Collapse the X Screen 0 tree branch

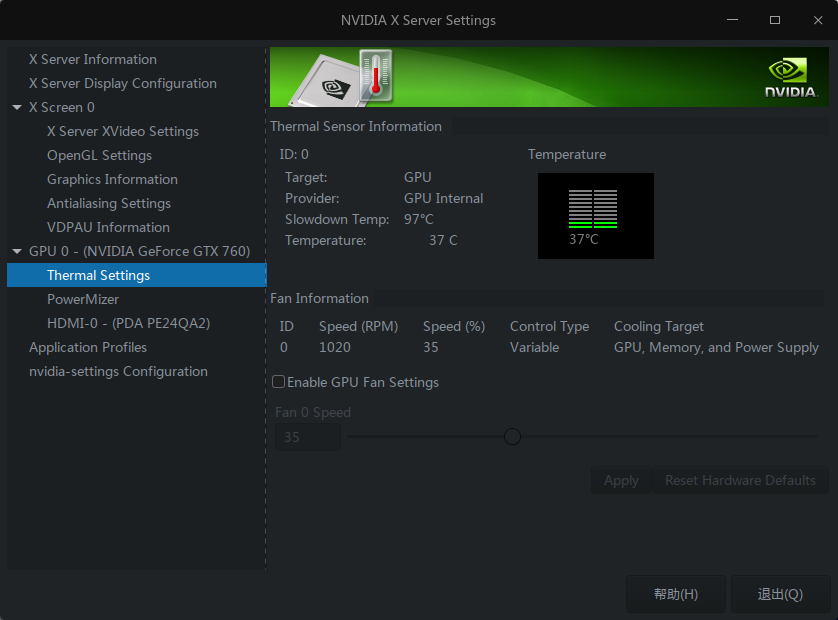[x=15, y=107]
